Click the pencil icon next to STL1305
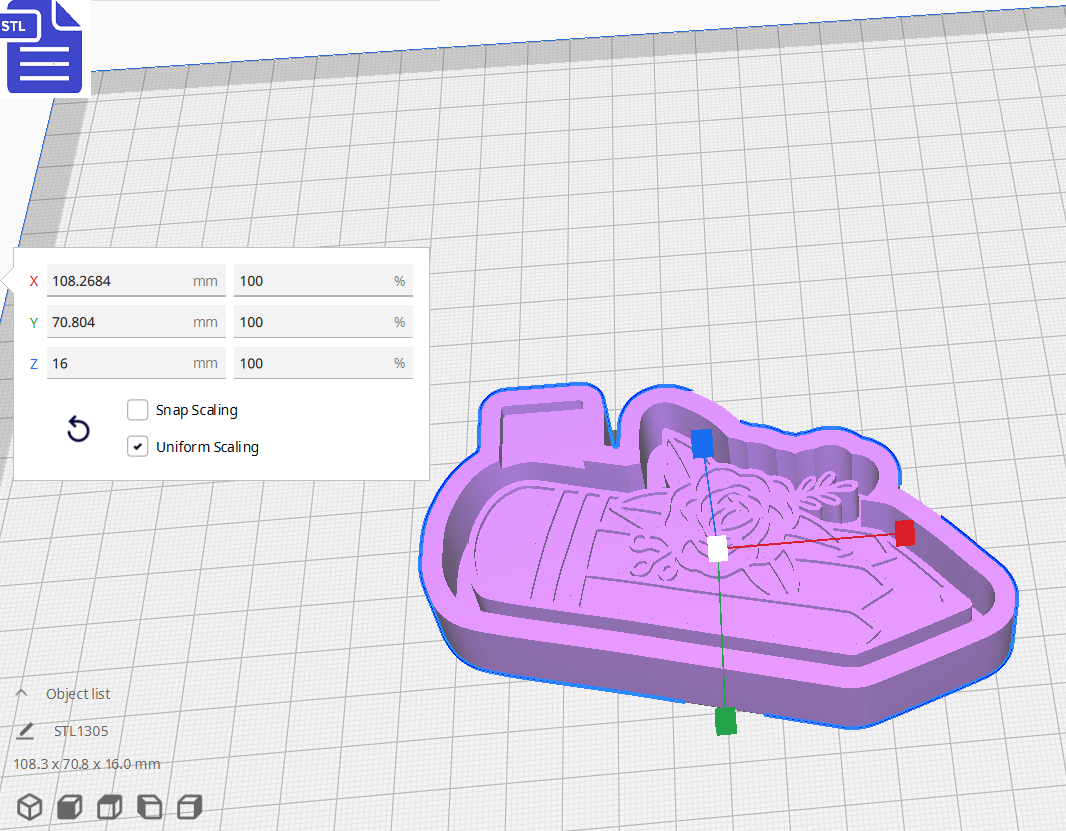Screen dimensions: 1066x831 click(x=25, y=731)
